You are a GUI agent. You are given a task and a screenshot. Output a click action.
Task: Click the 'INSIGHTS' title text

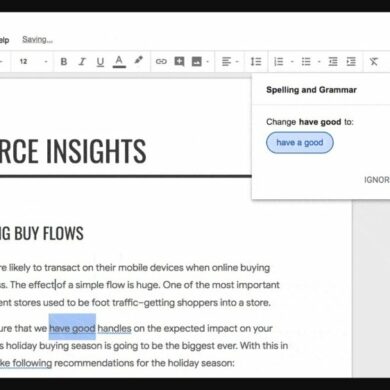click(96, 151)
